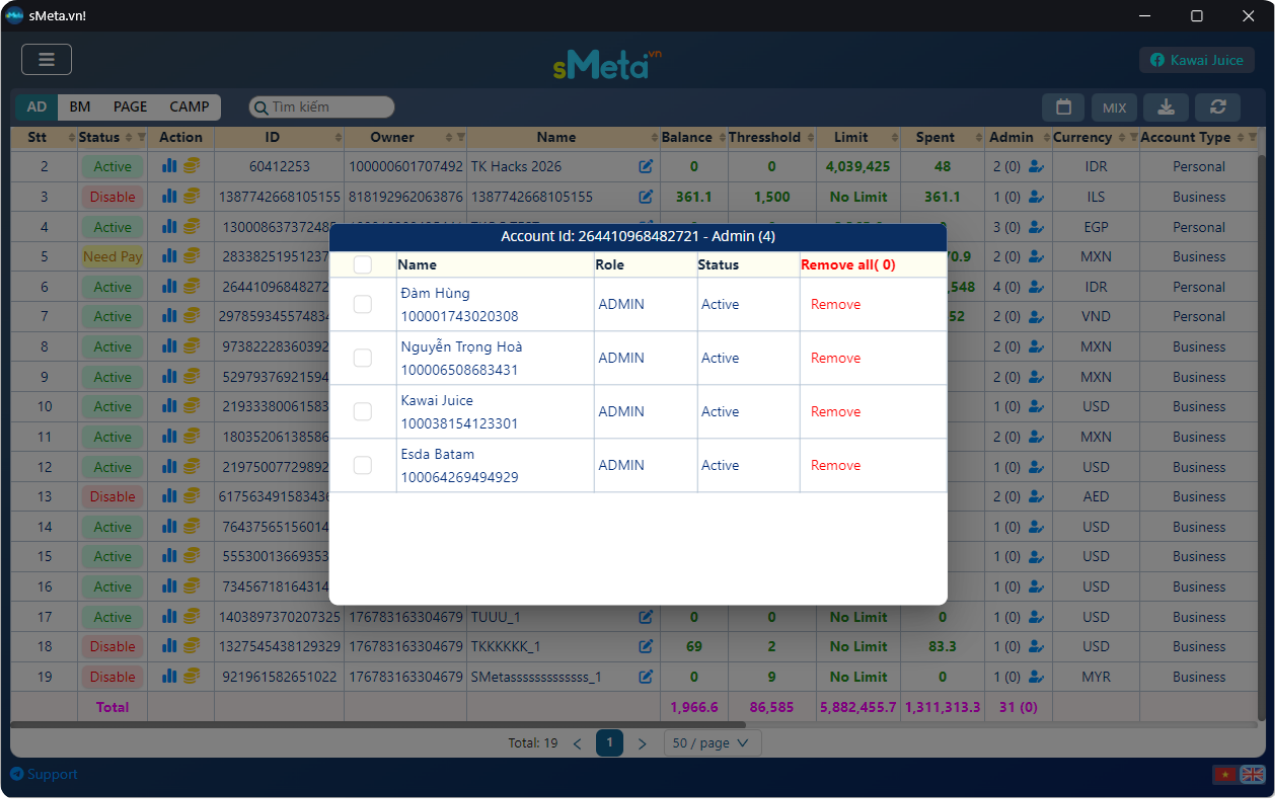1280x800 pixels.
Task: Open the 50 / page size dropdown
Action: [x=713, y=743]
